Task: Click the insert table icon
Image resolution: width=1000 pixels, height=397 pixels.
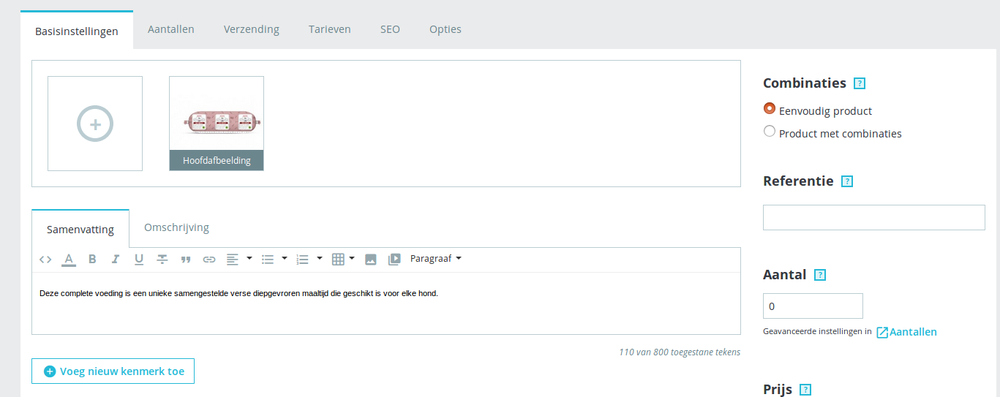Action: point(338,259)
